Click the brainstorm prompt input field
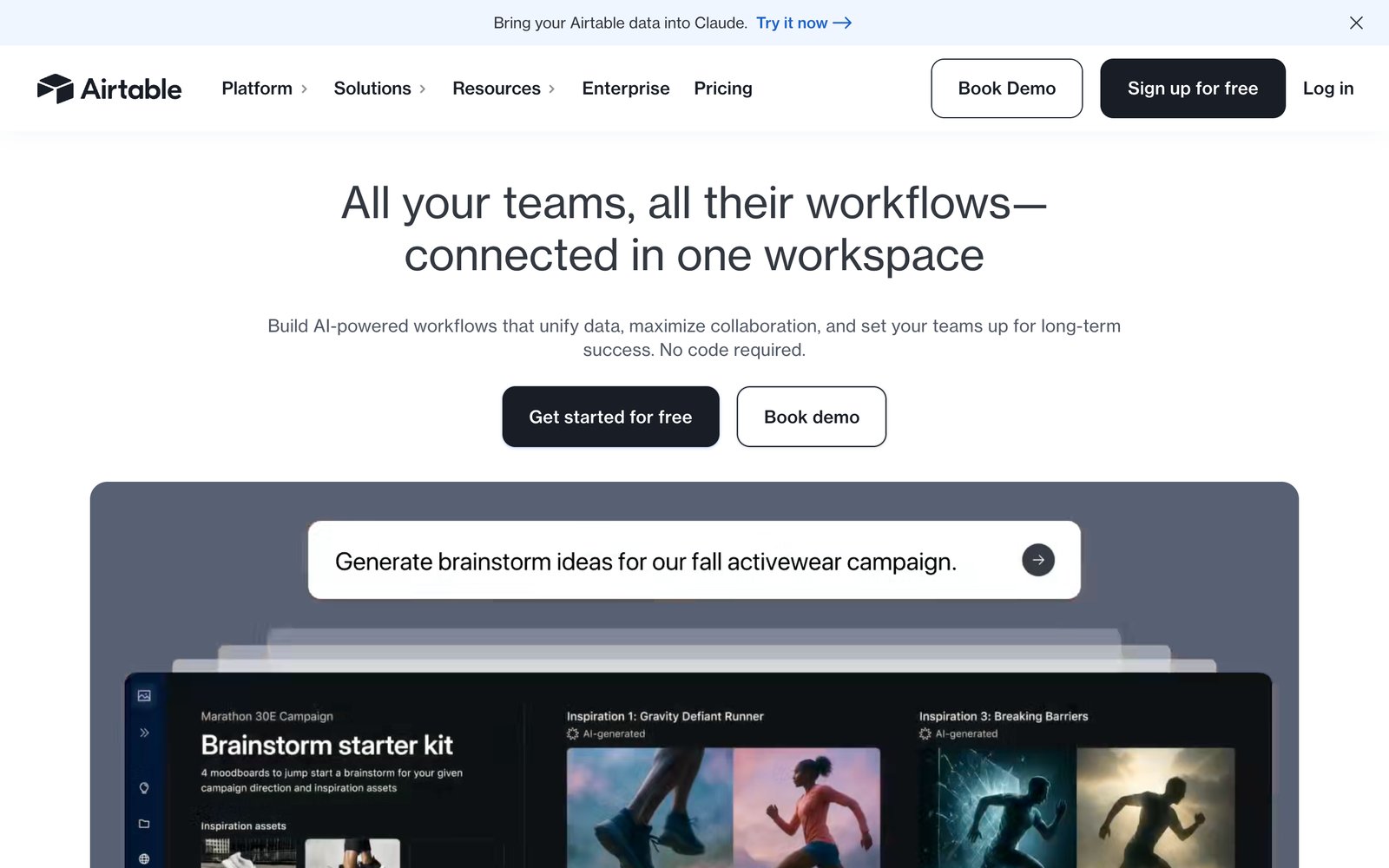 click(x=694, y=560)
